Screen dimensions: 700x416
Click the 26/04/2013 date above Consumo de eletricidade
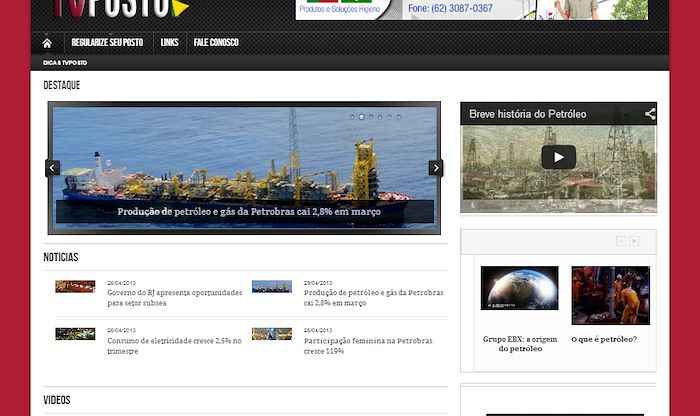click(x=121, y=330)
